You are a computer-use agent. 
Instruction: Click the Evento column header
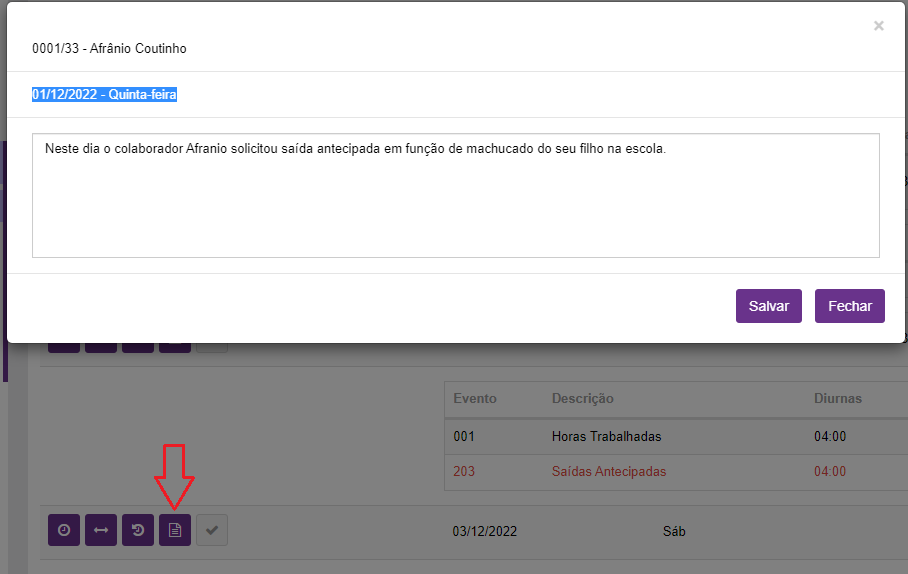(x=475, y=398)
